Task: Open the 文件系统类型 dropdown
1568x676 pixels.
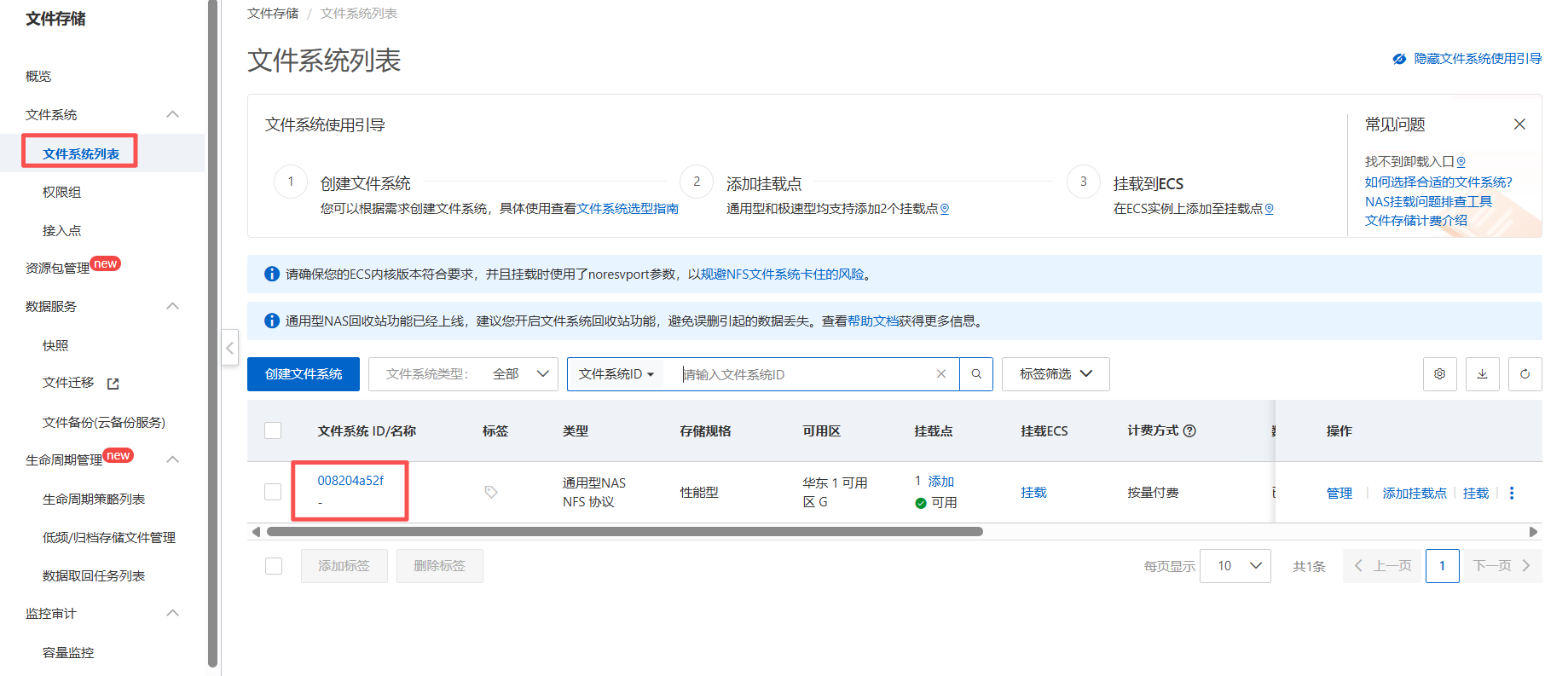Action: (x=463, y=374)
